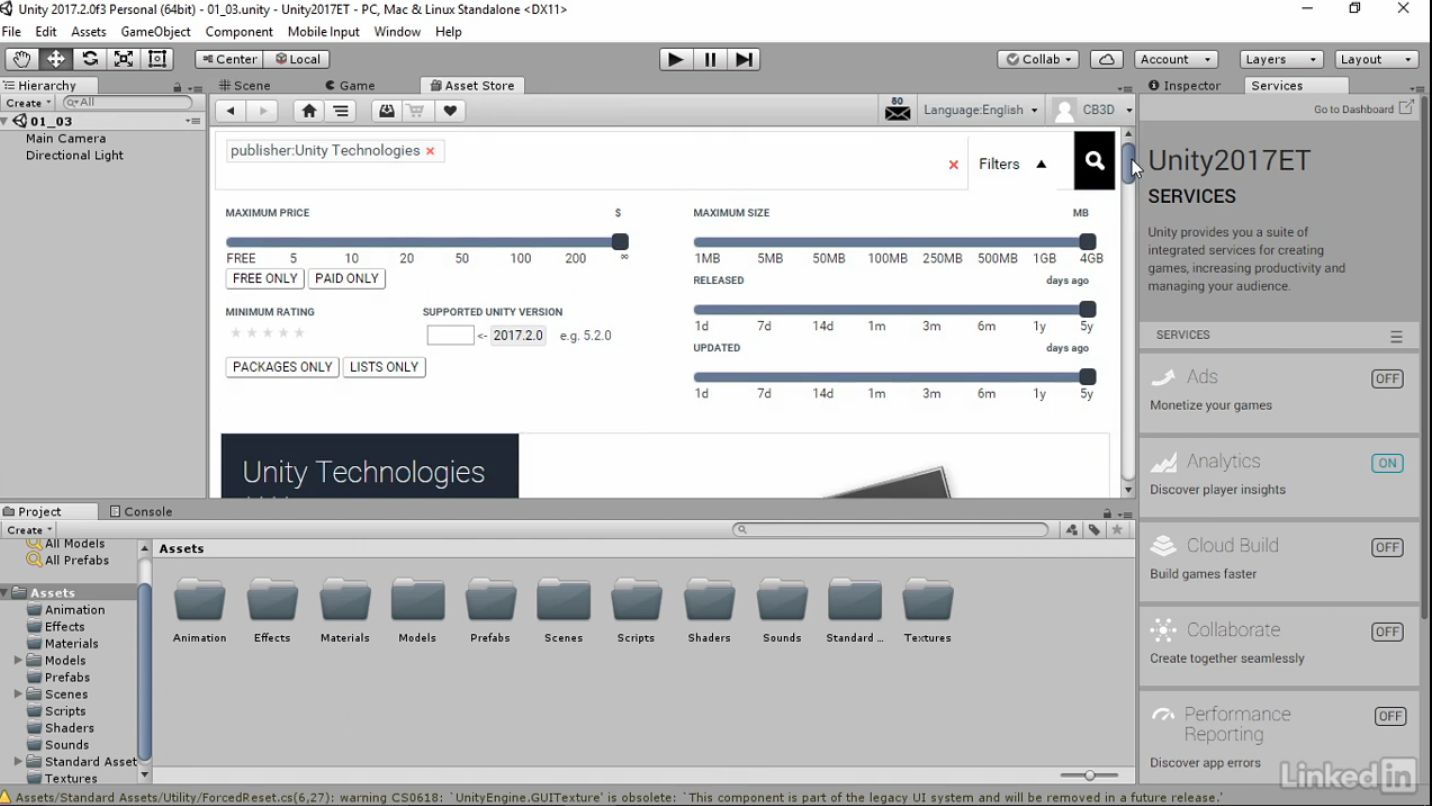1432x806 pixels.
Task: Expand the Scenes folder in tree
Action: click(x=18, y=694)
